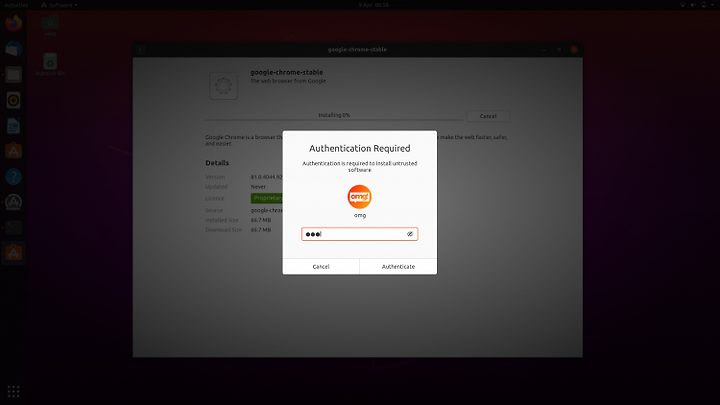This screenshot has height=405, width=720.
Task: Open Help from the dock
Action: click(13, 177)
